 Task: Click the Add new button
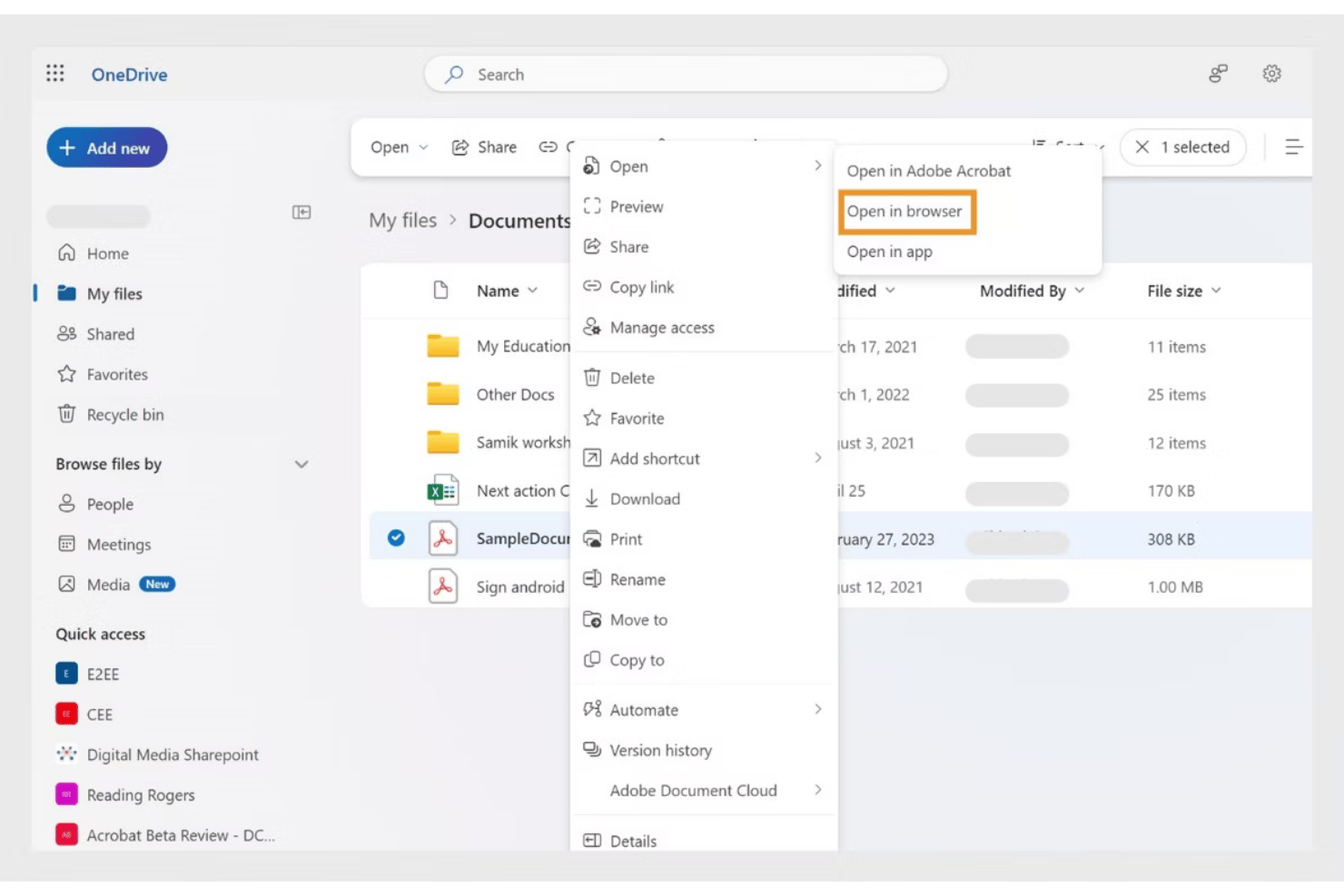point(107,148)
